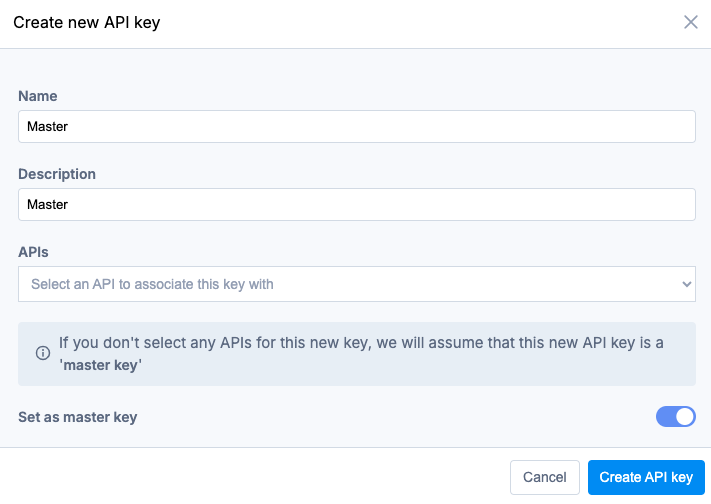Screen dimensions: 711x504
Task: Cancel the API key creation
Action: [x=545, y=477]
